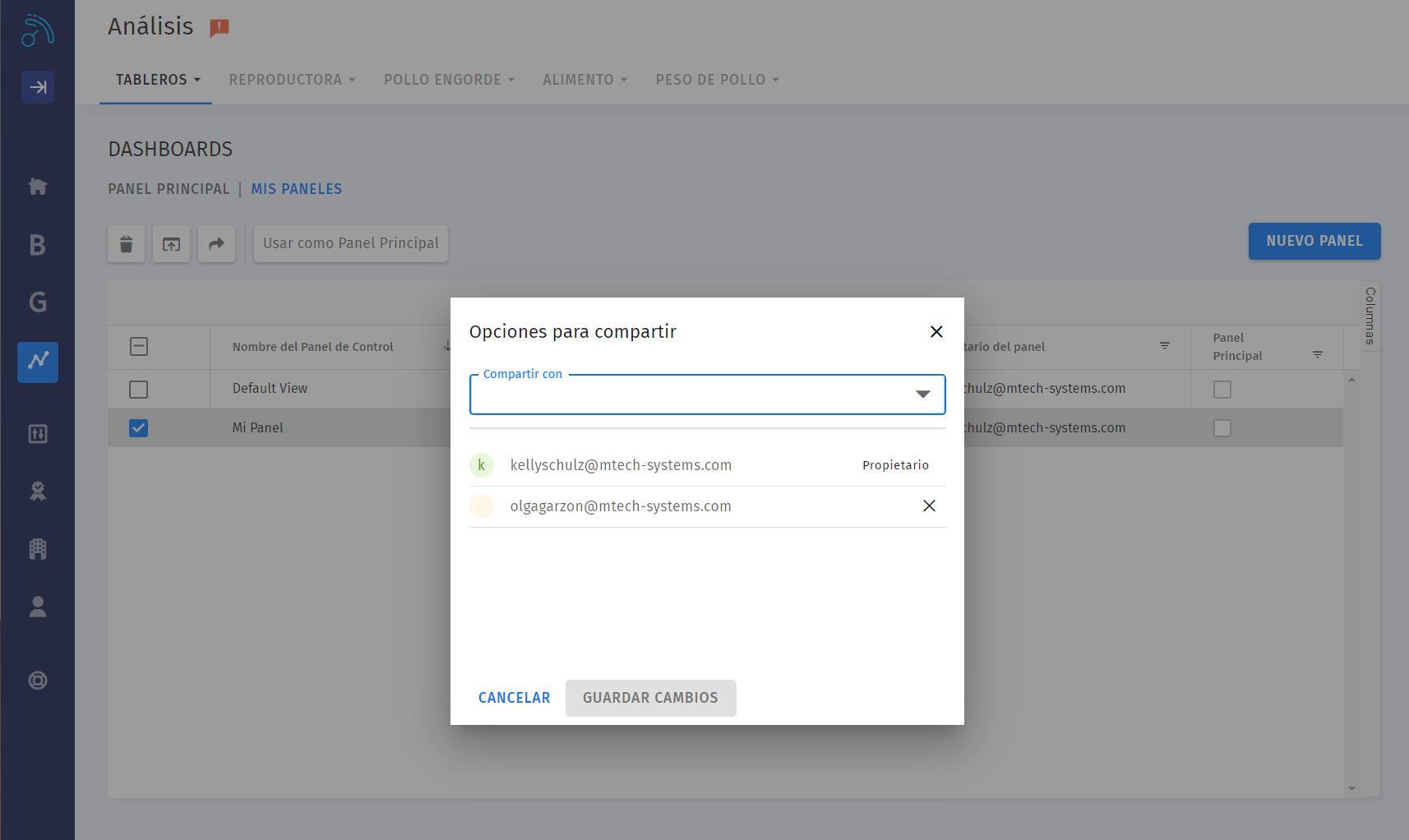Image resolution: width=1409 pixels, height=840 pixels.
Task: Expand the PESO DE POLLO menu
Action: pyautogui.click(x=717, y=80)
